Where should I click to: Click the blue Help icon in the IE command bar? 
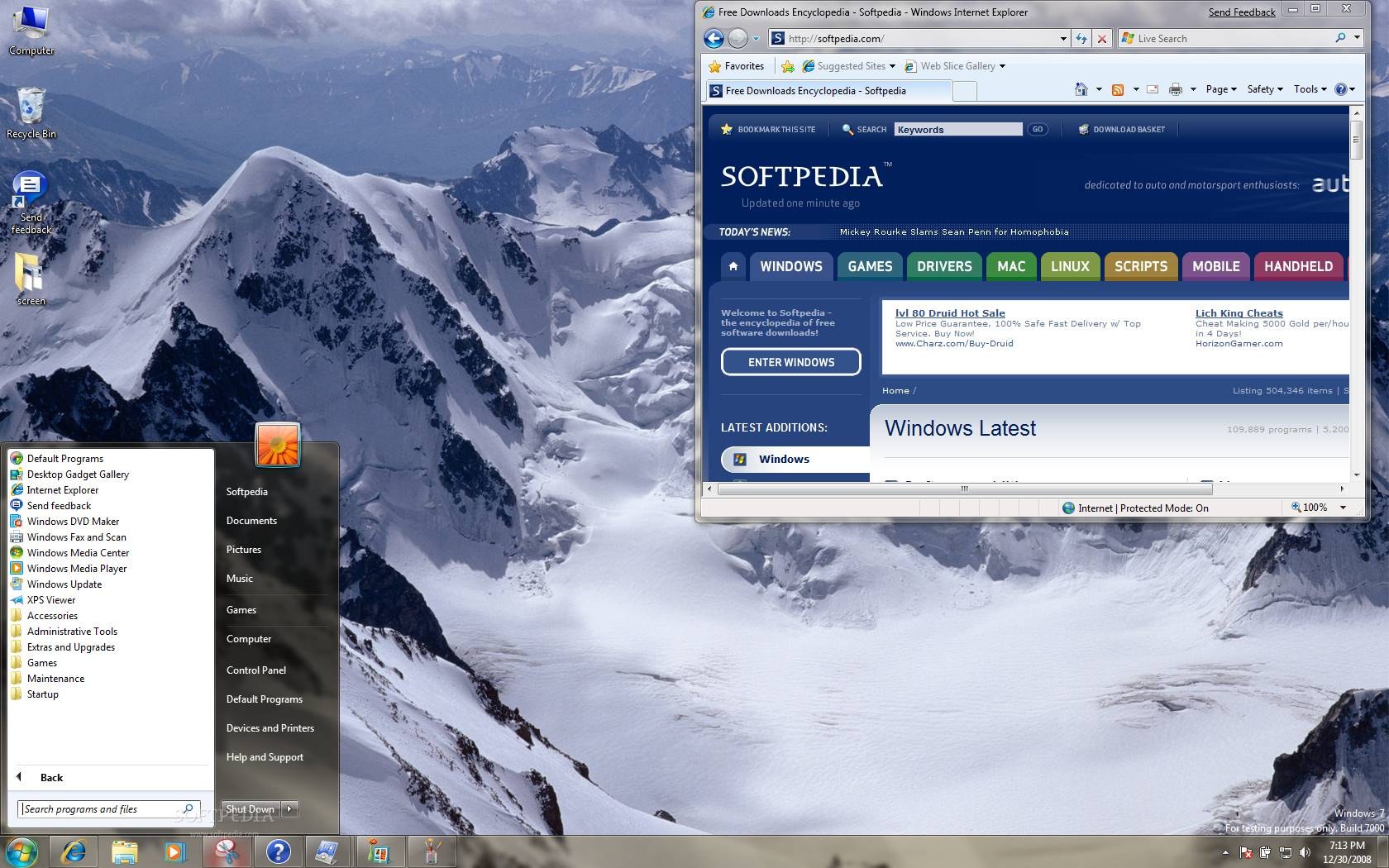click(1341, 89)
